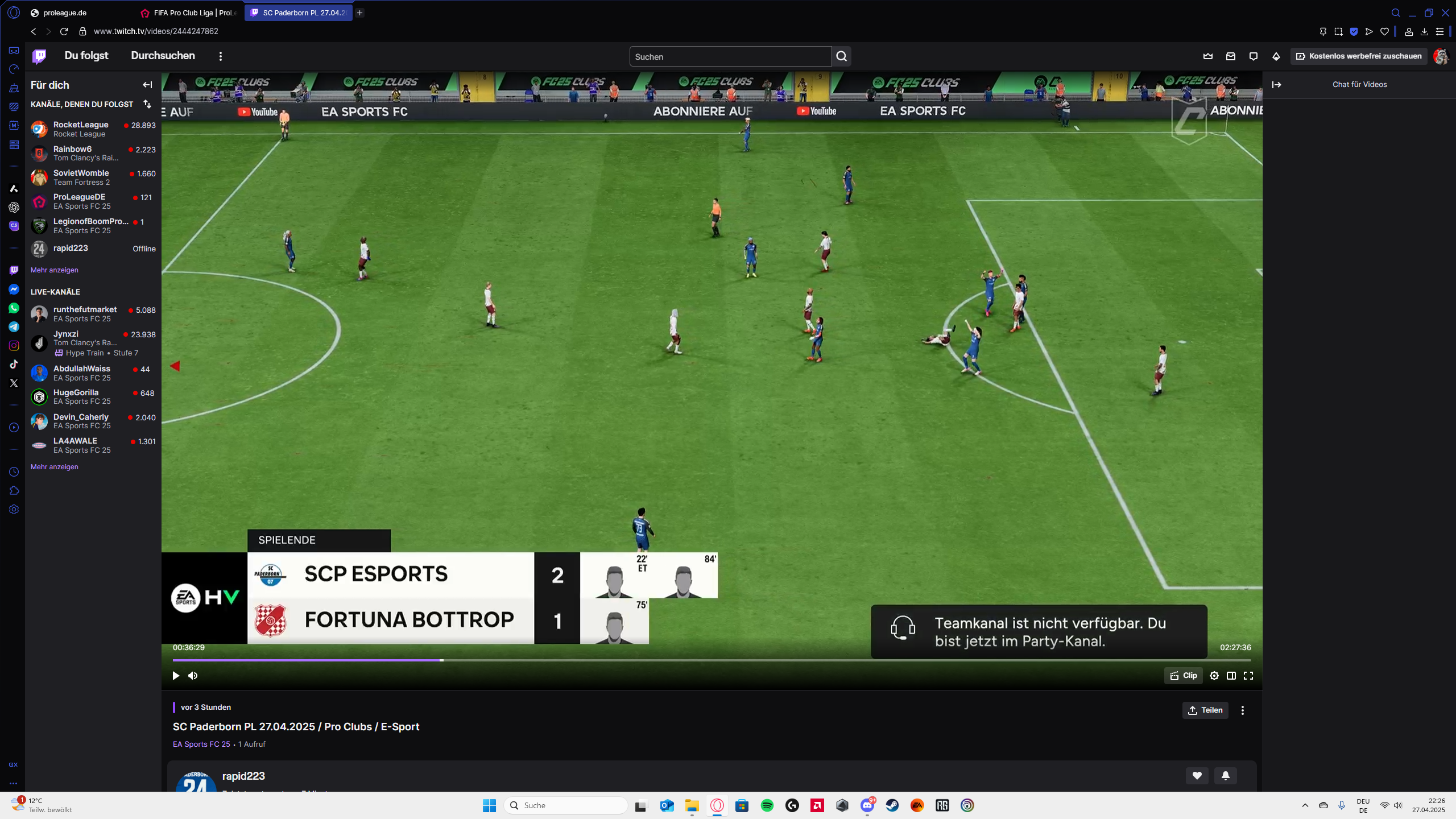Screen dimensions: 1456x819
Task: Reload the current page
Action: point(64,31)
